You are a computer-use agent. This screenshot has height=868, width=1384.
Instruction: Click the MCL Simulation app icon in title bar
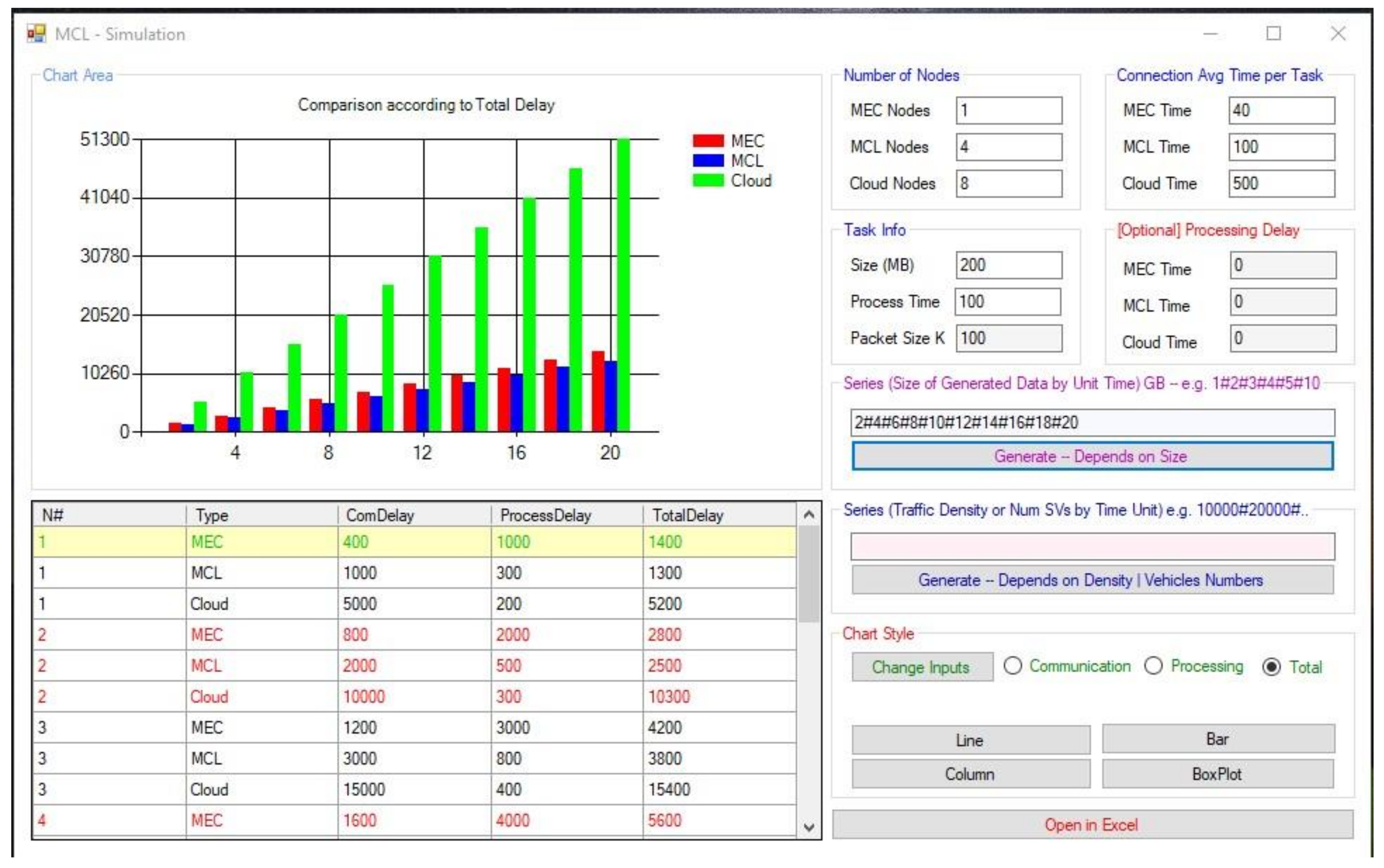click(36, 34)
